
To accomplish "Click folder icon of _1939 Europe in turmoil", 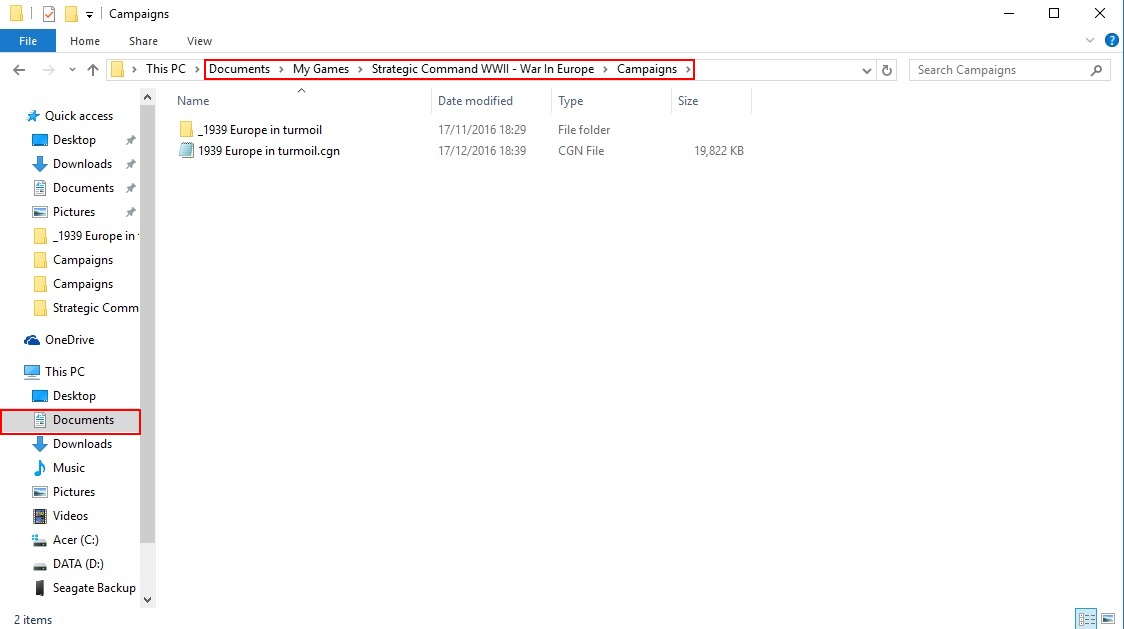I will [186, 129].
